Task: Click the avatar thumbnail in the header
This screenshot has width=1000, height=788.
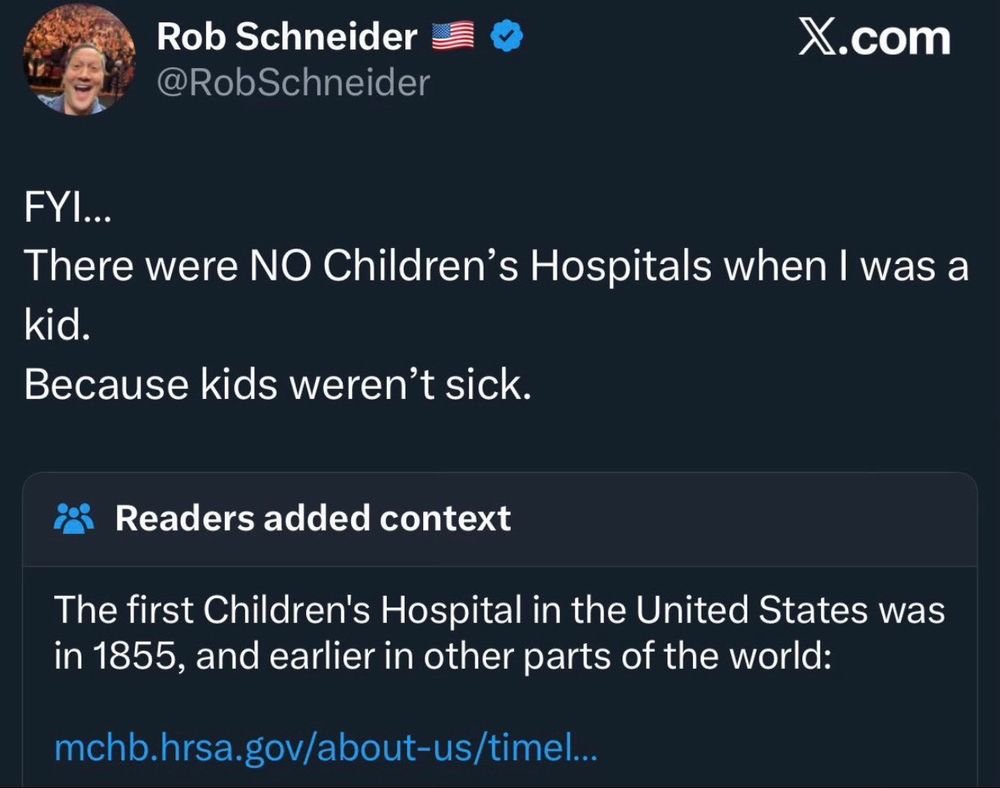Action: [x=82, y=60]
